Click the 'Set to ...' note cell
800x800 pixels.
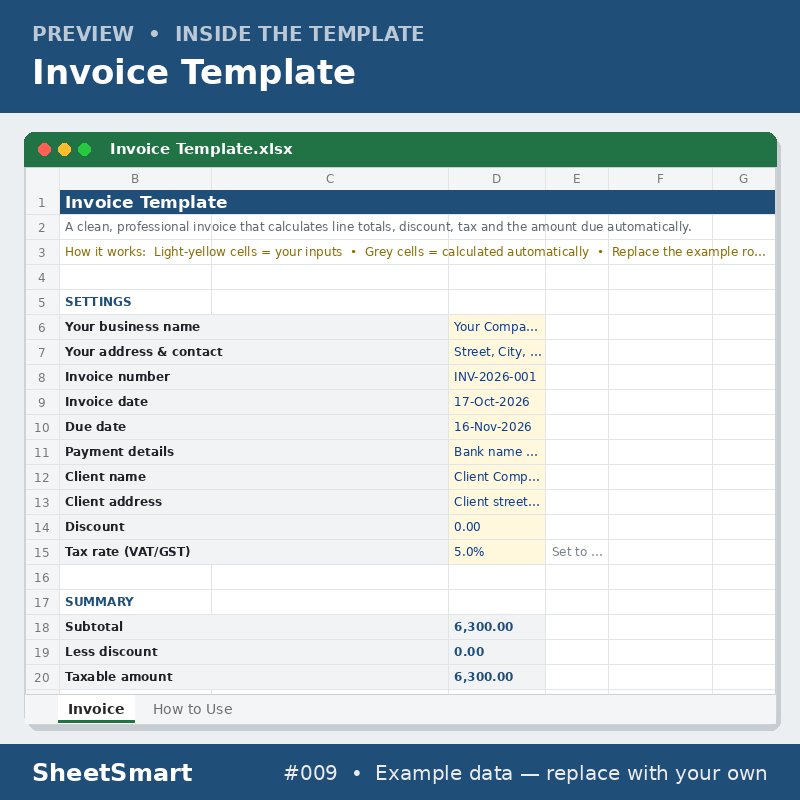tap(577, 552)
